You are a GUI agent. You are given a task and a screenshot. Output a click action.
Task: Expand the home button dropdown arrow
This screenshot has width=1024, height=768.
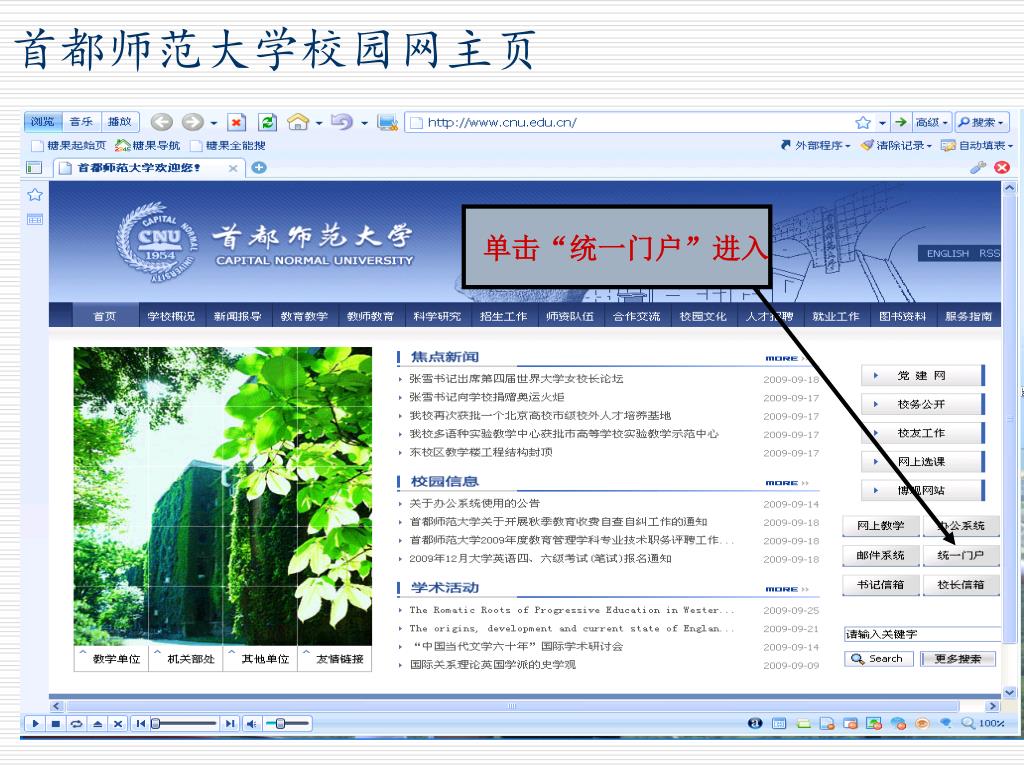[x=319, y=123]
